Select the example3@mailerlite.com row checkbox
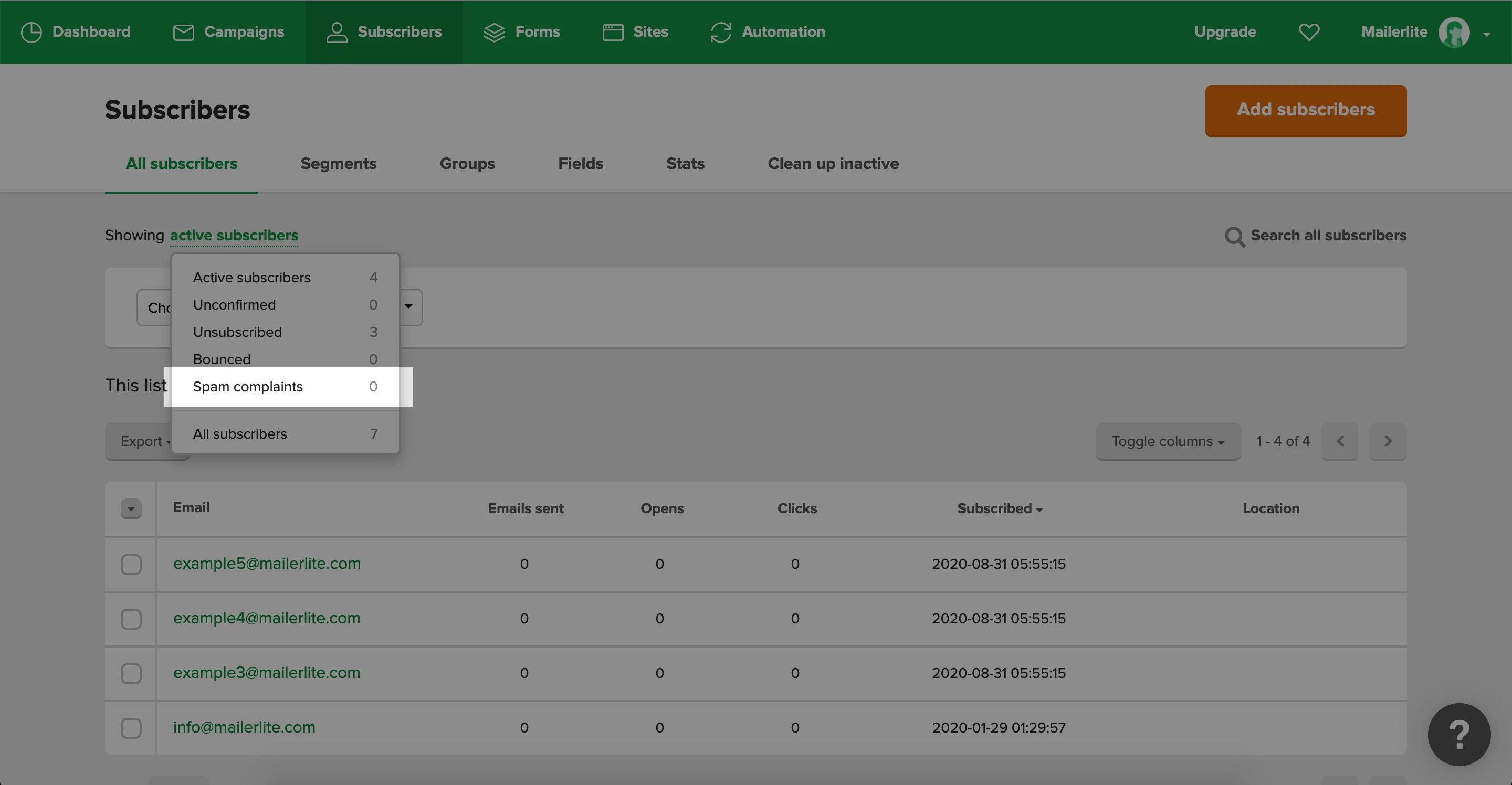The height and width of the screenshot is (785, 1512). [131, 674]
